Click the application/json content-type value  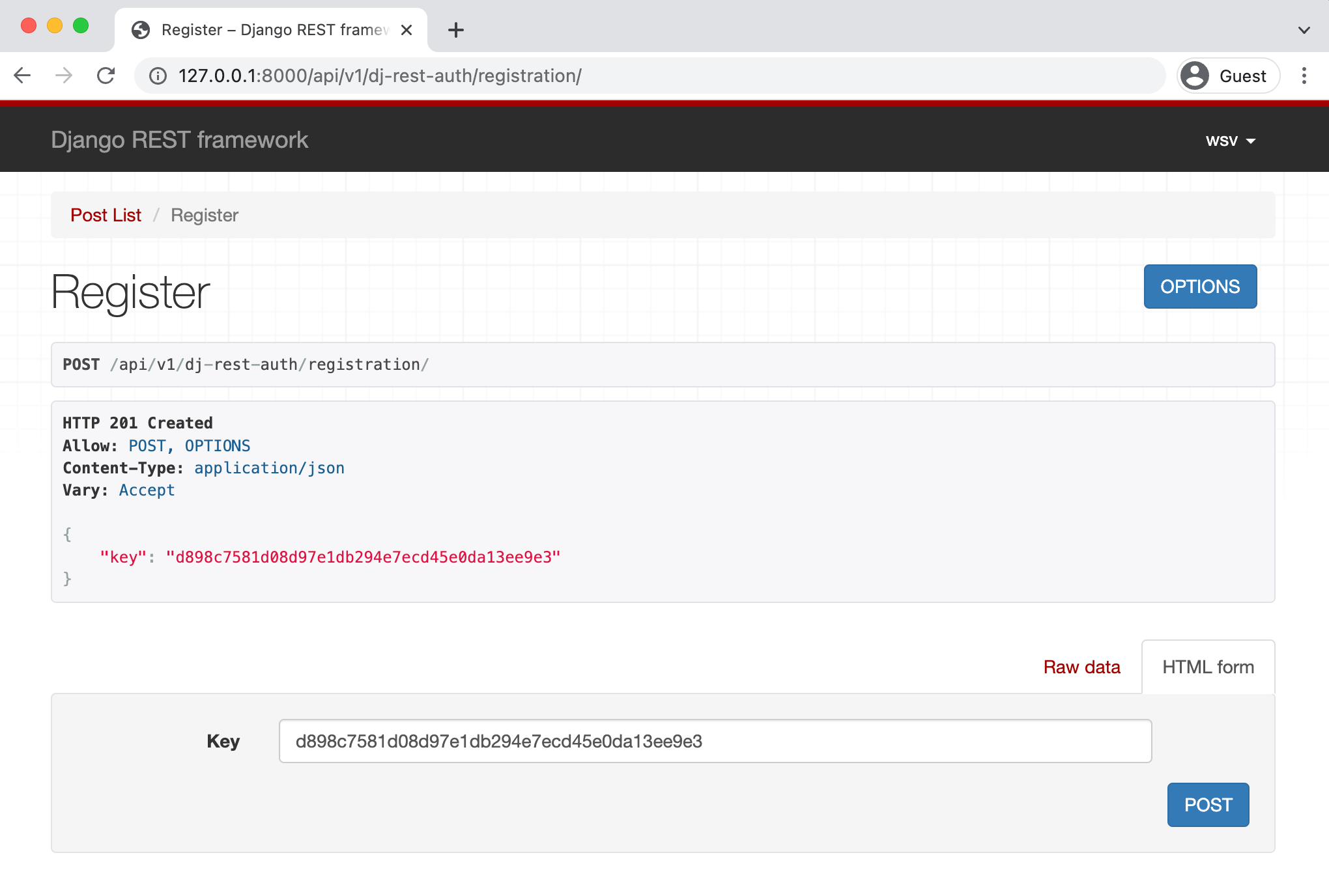click(x=269, y=468)
